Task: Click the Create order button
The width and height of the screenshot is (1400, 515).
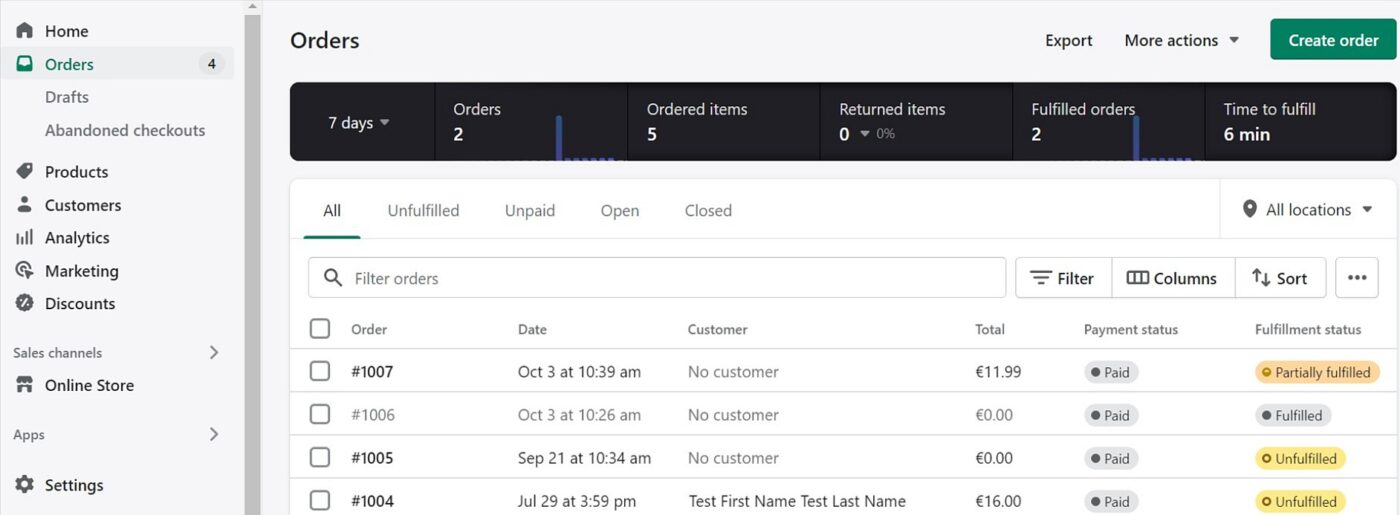Action: pos(1333,40)
